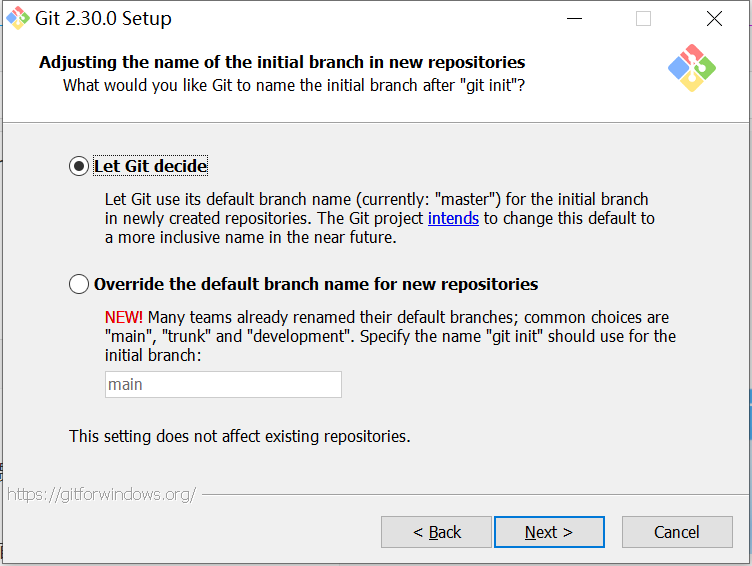
Task: Click the branch name field showing "main"
Action: 223,385
